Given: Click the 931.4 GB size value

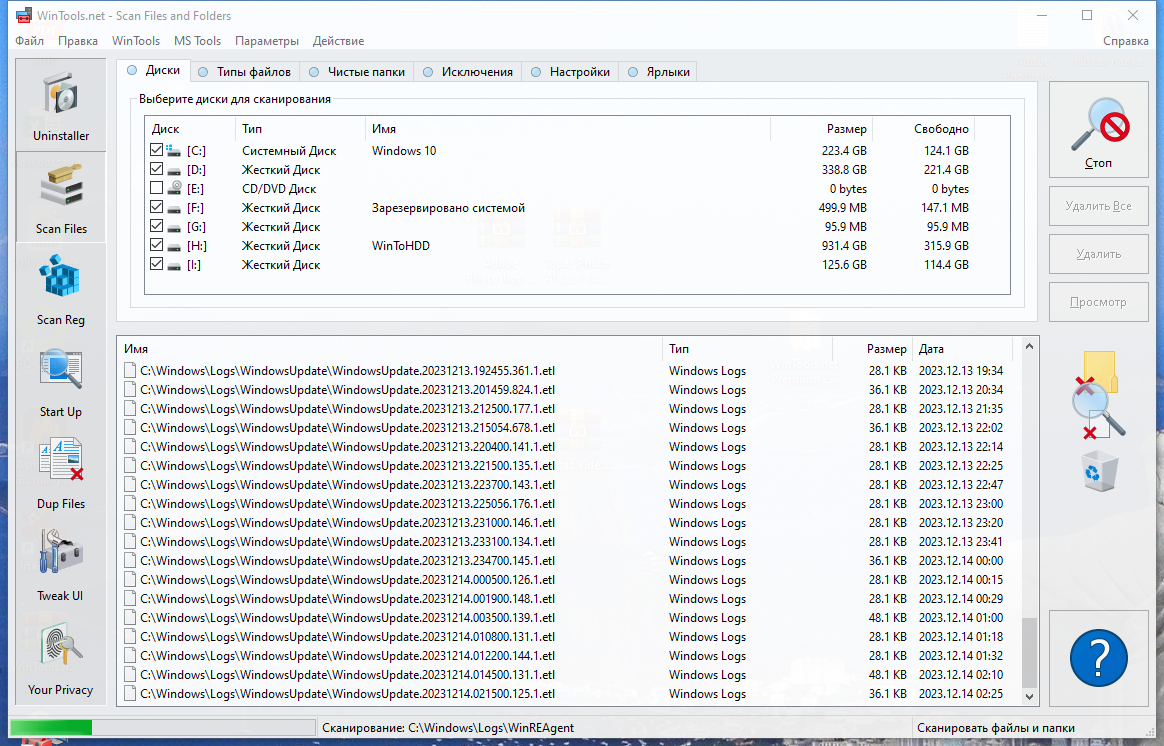Looking at the screenshot, I should pos(844,246).
